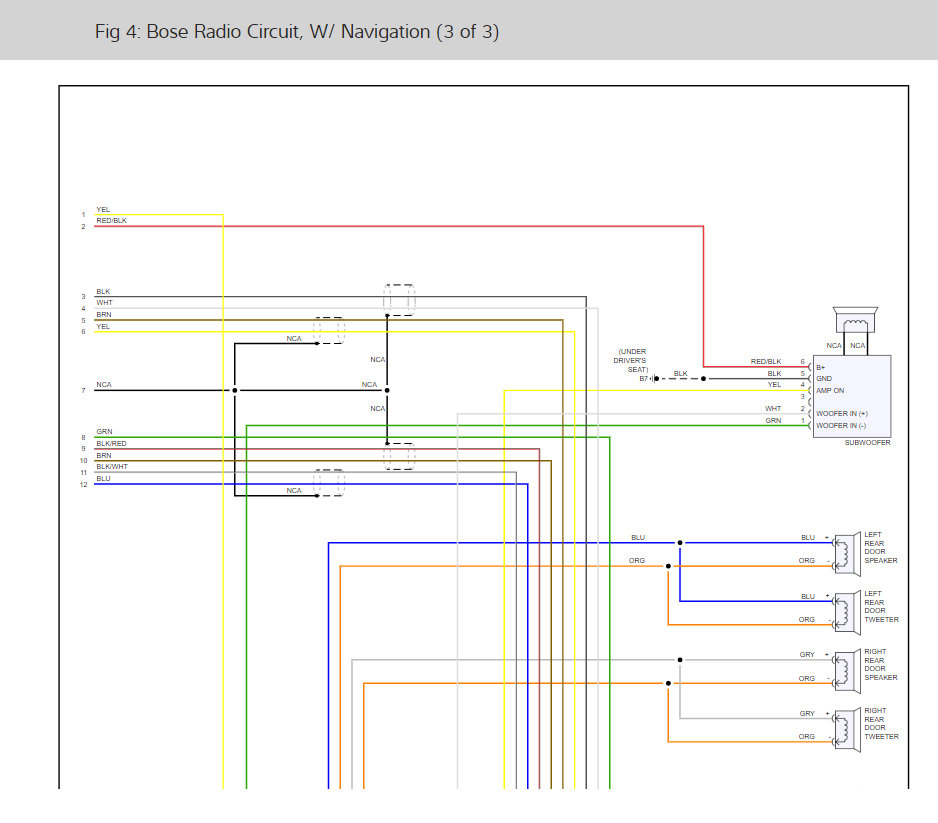
Task: Click 'RIGHT REAR DOOR SPEAKER' caption
Action: click(881, 665)
